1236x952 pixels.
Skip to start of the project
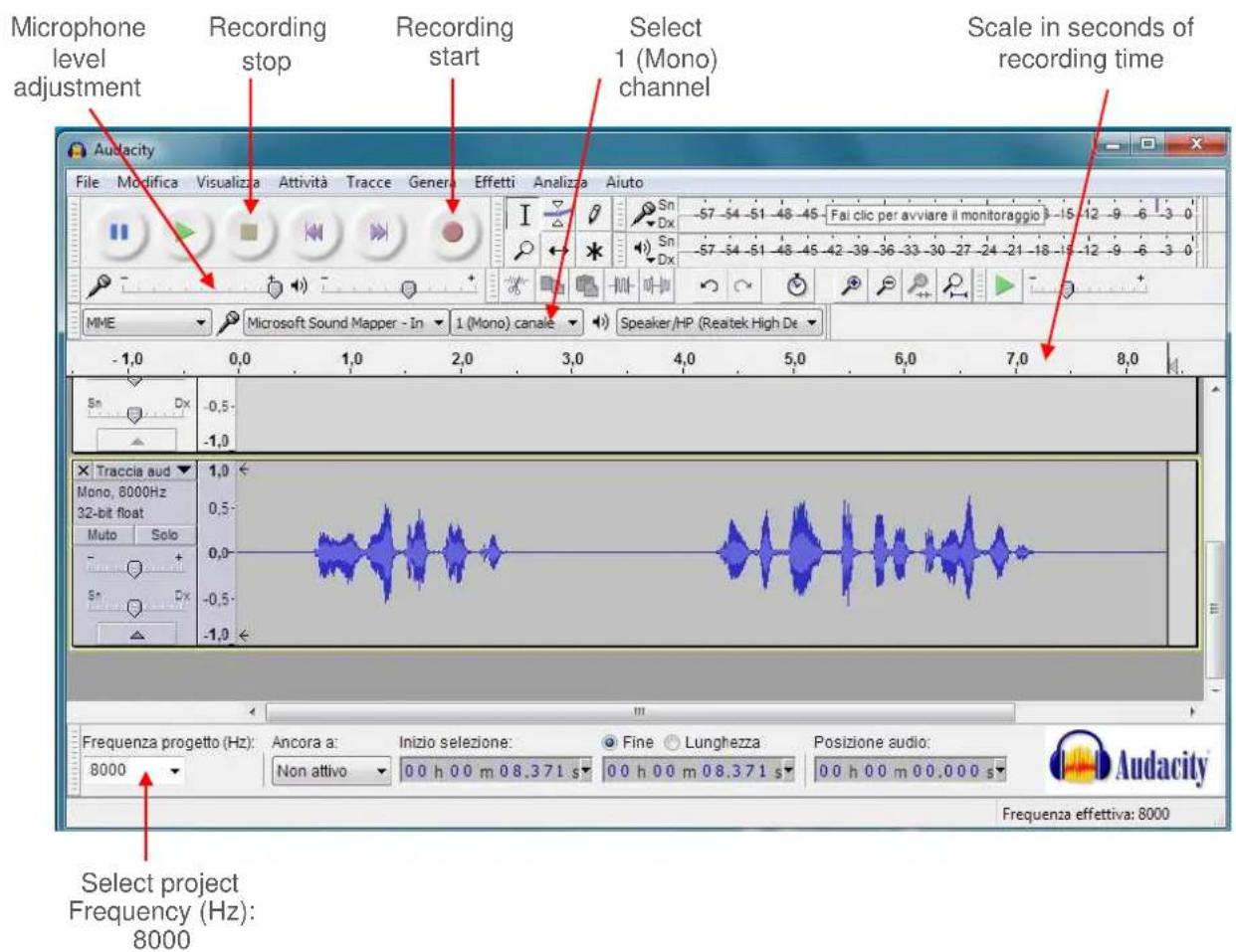point(313,233)
